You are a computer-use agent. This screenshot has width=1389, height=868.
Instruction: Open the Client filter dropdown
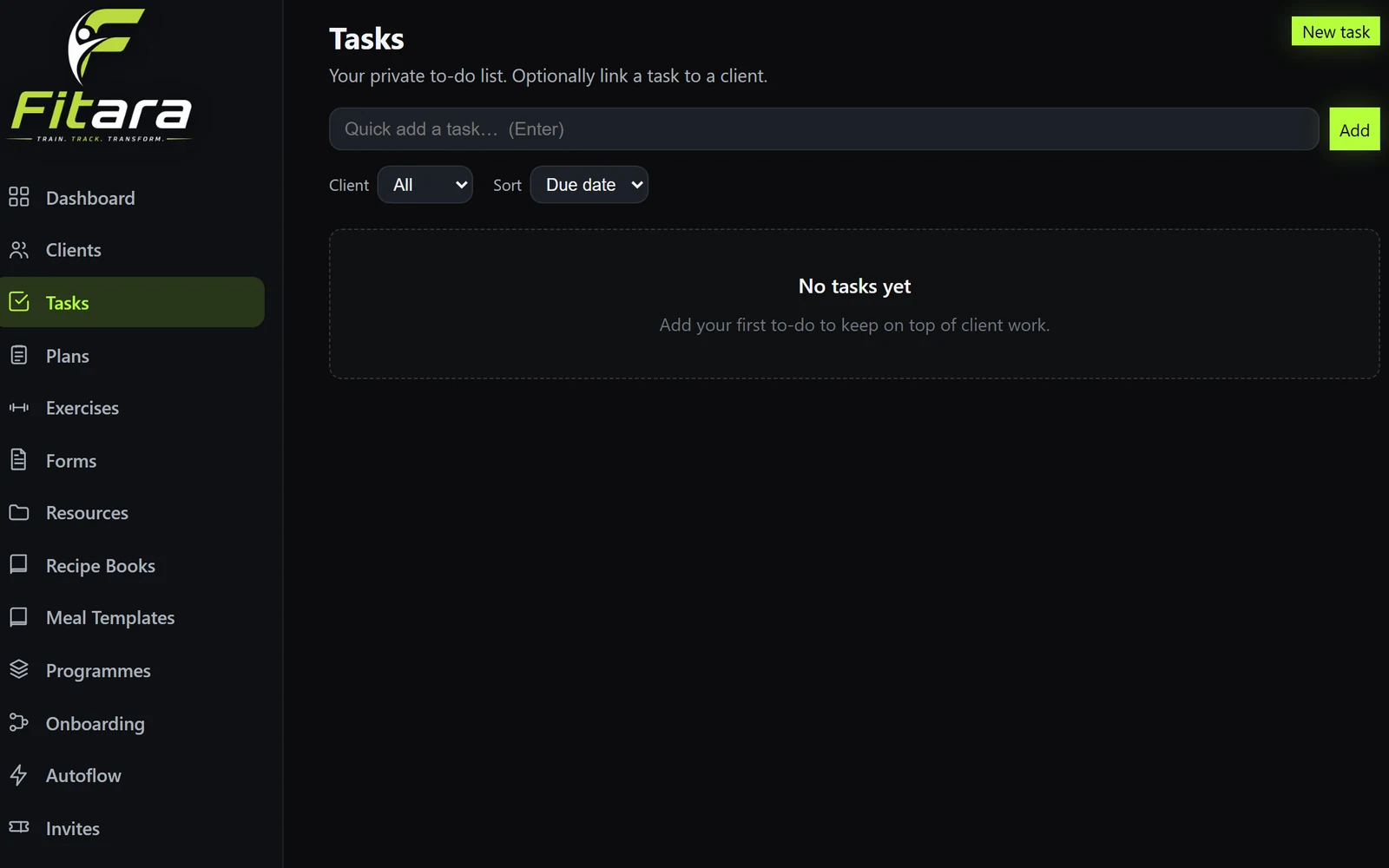pyautogui.click(x=425, y=185)
